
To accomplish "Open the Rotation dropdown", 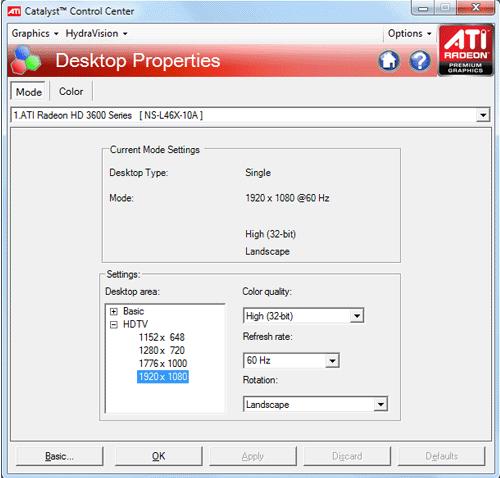I will pyautogui.click(x=315, y=404).
